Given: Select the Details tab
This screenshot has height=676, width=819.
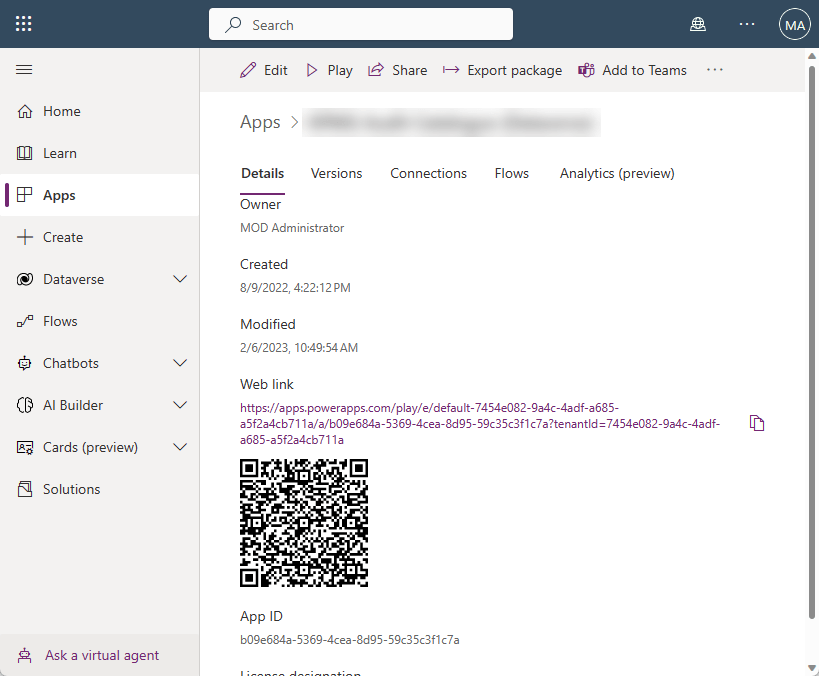Looking at the screenshot, I should click(x=262, y=173).
